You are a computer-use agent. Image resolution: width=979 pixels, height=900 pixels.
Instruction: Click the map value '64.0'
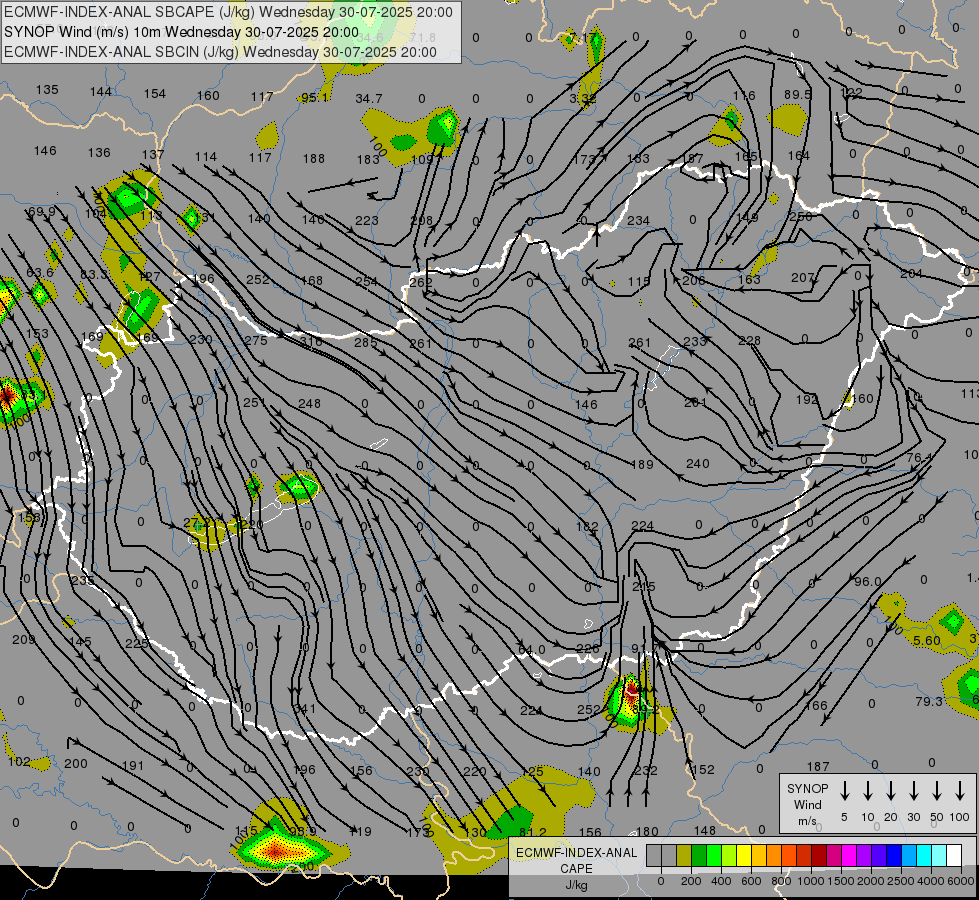coord(531,650)
